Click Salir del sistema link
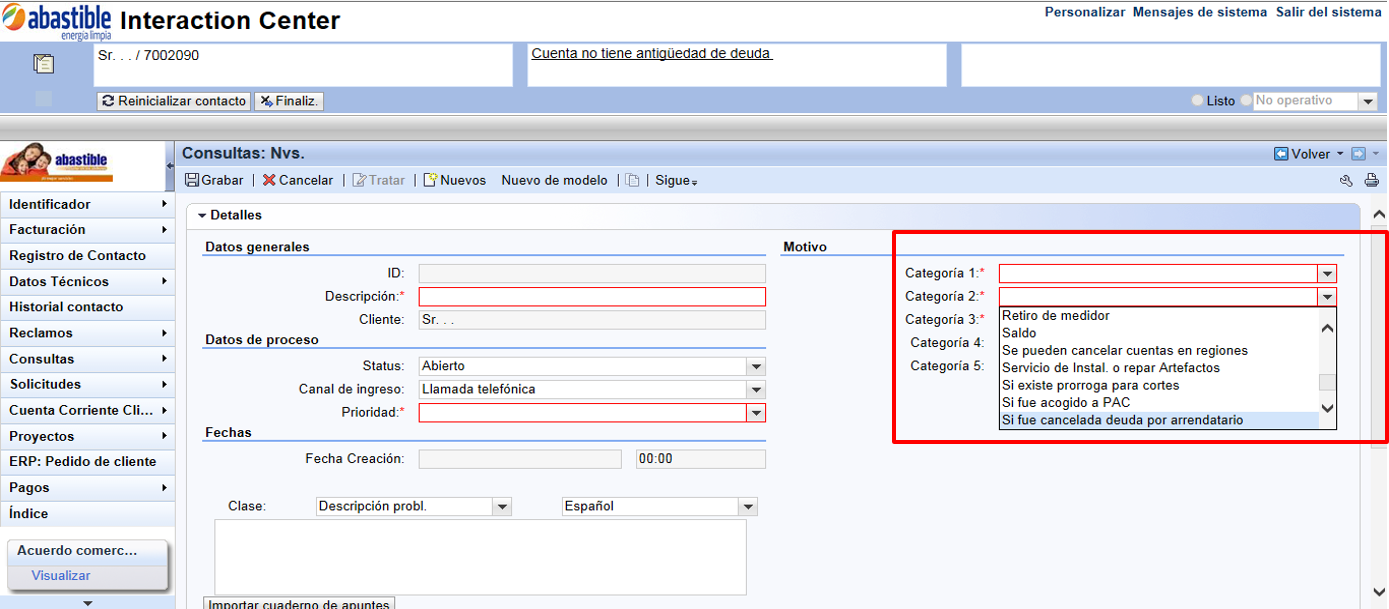This screenshot has width=1389, height=609. (x=1328, y=12)
